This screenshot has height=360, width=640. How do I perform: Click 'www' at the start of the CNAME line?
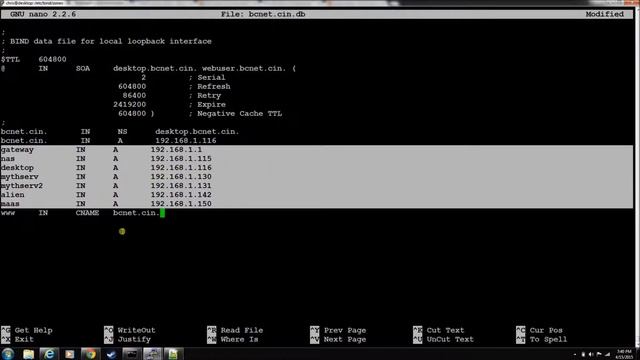coord(8,213)
